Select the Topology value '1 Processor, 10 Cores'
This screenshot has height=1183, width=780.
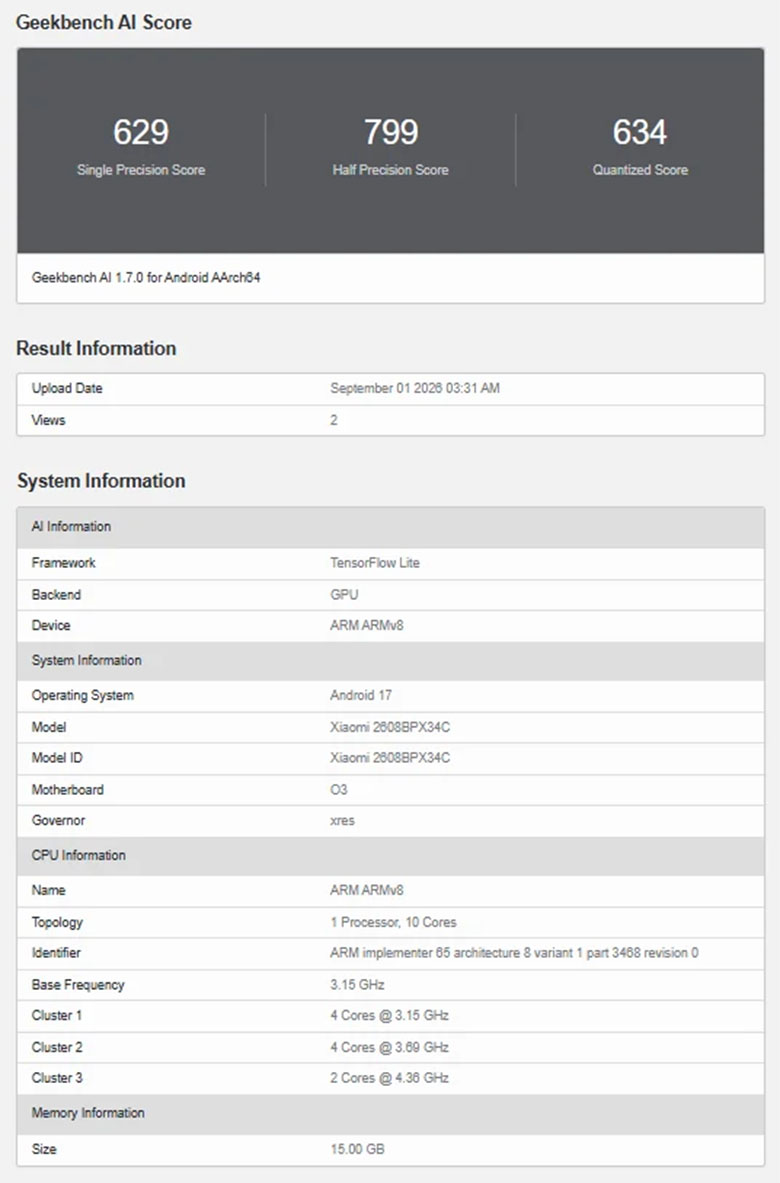(x=393, y=922)
